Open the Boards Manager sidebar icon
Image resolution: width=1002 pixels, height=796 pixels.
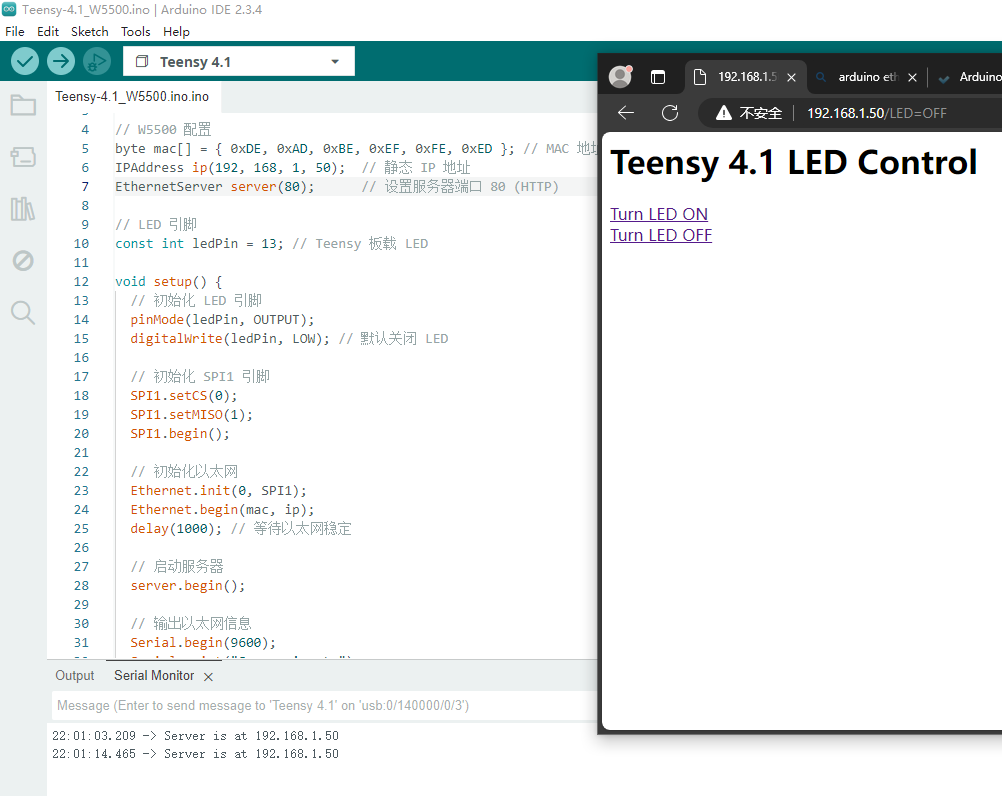23,157
